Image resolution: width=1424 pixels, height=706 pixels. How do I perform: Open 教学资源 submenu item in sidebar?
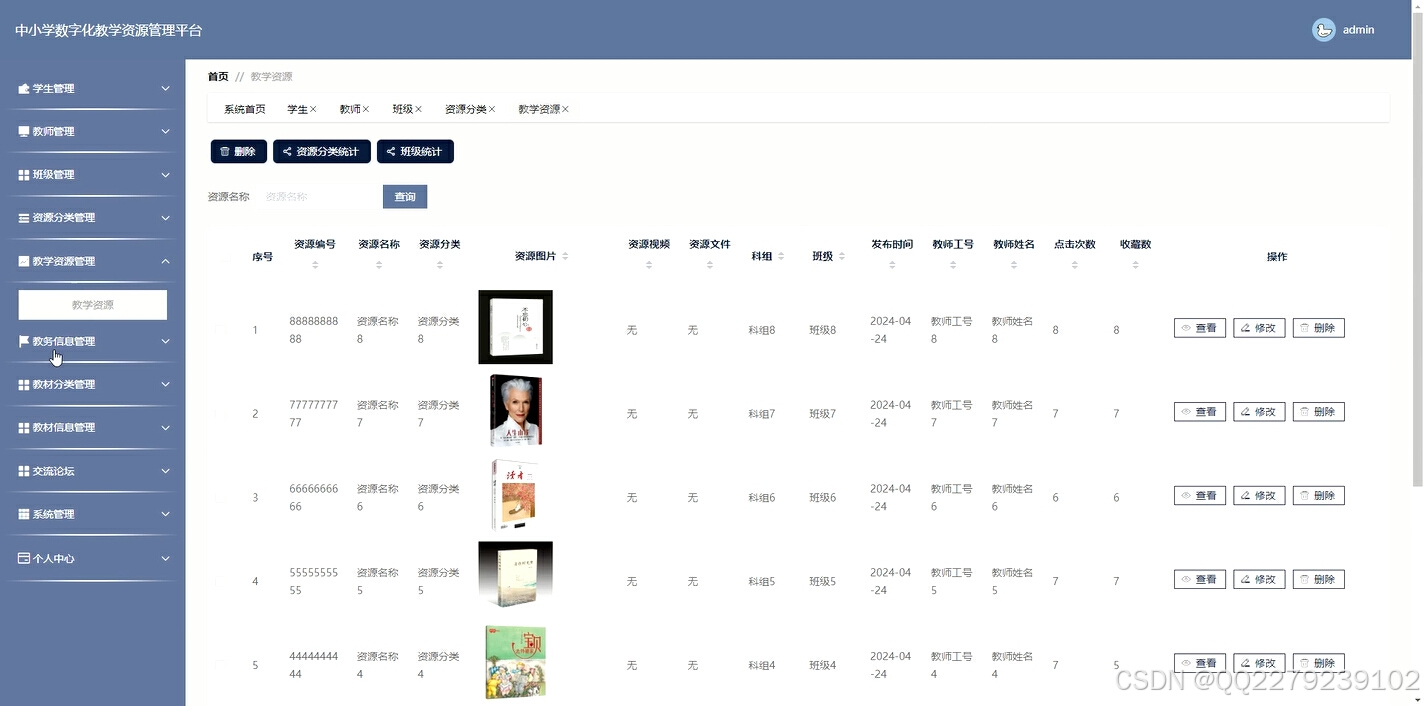point(92,304)
